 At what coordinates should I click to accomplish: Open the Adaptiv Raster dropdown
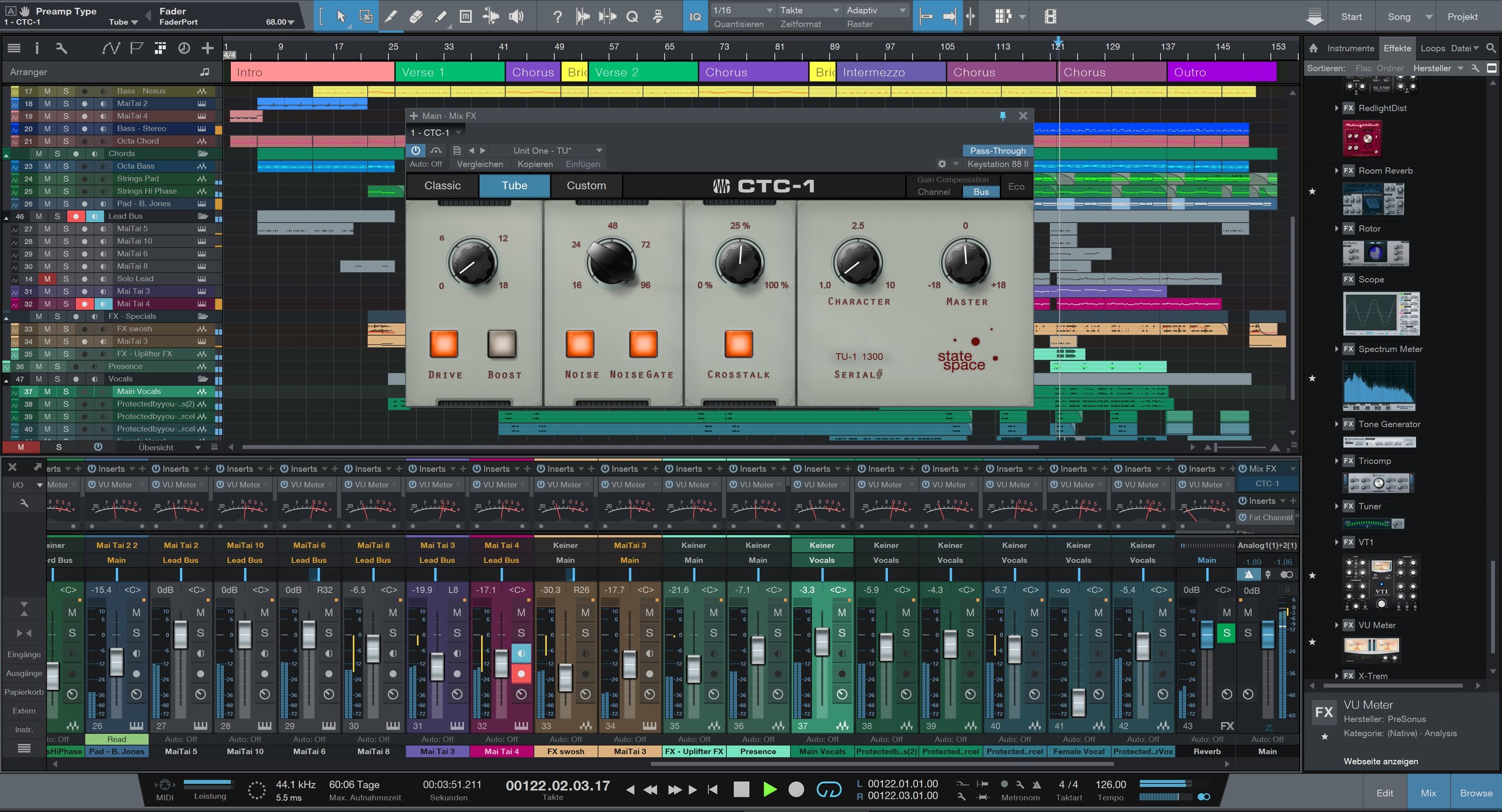coord(875,10)
